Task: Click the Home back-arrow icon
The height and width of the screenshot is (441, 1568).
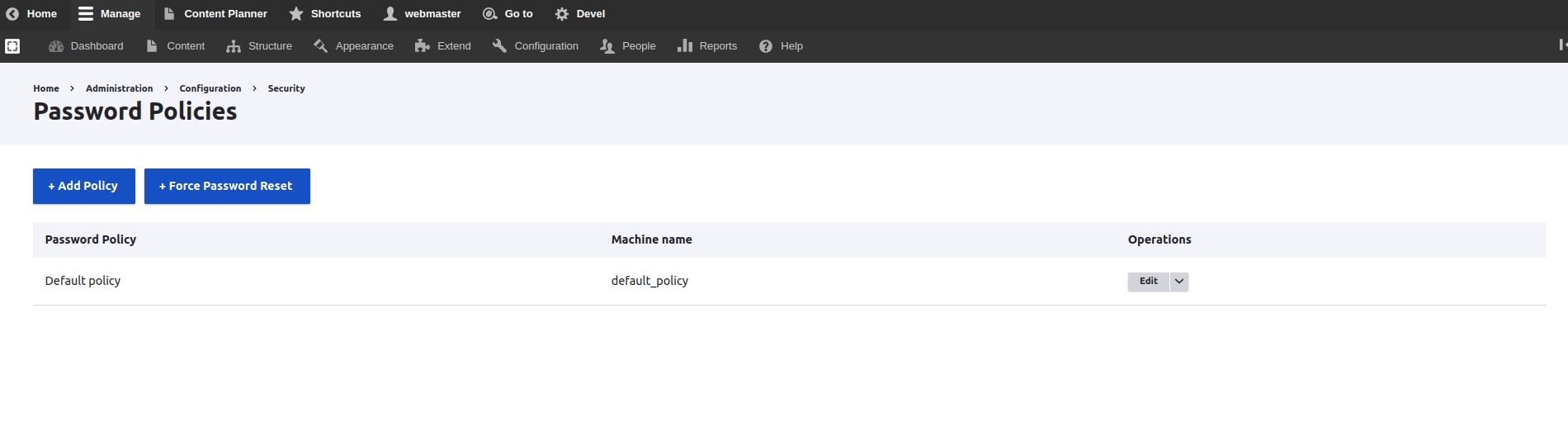Action: coord(12,14)
